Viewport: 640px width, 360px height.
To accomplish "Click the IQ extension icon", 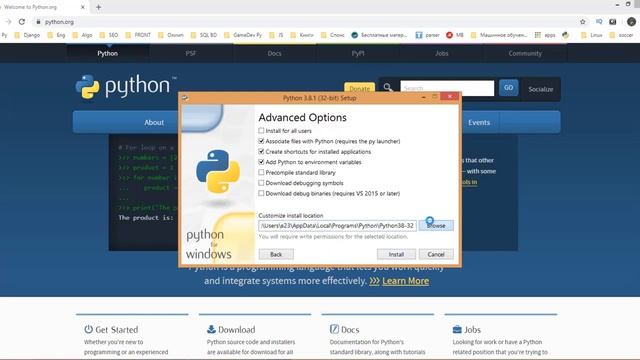I will (599, 22).
